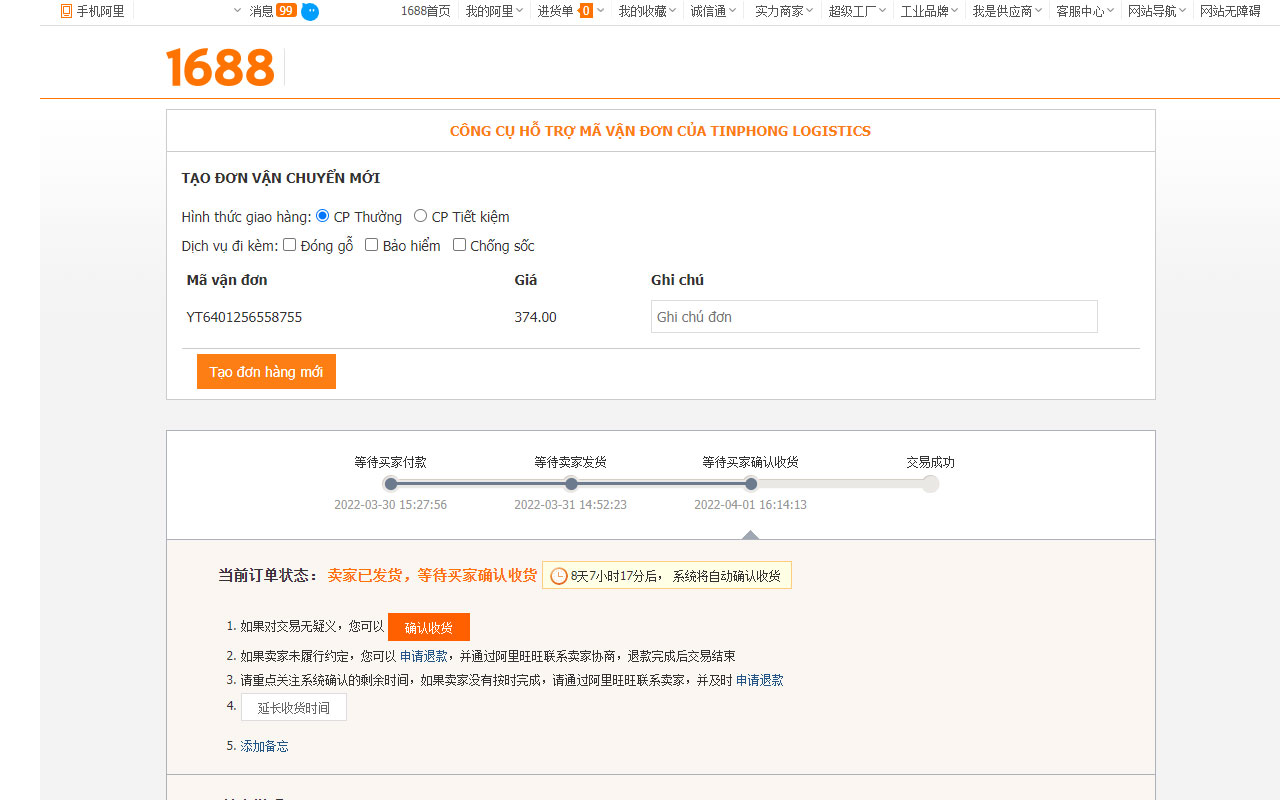1280x800 pixels.
Task: Click the 等待买家付款 progress node
Action: point(390,483)
